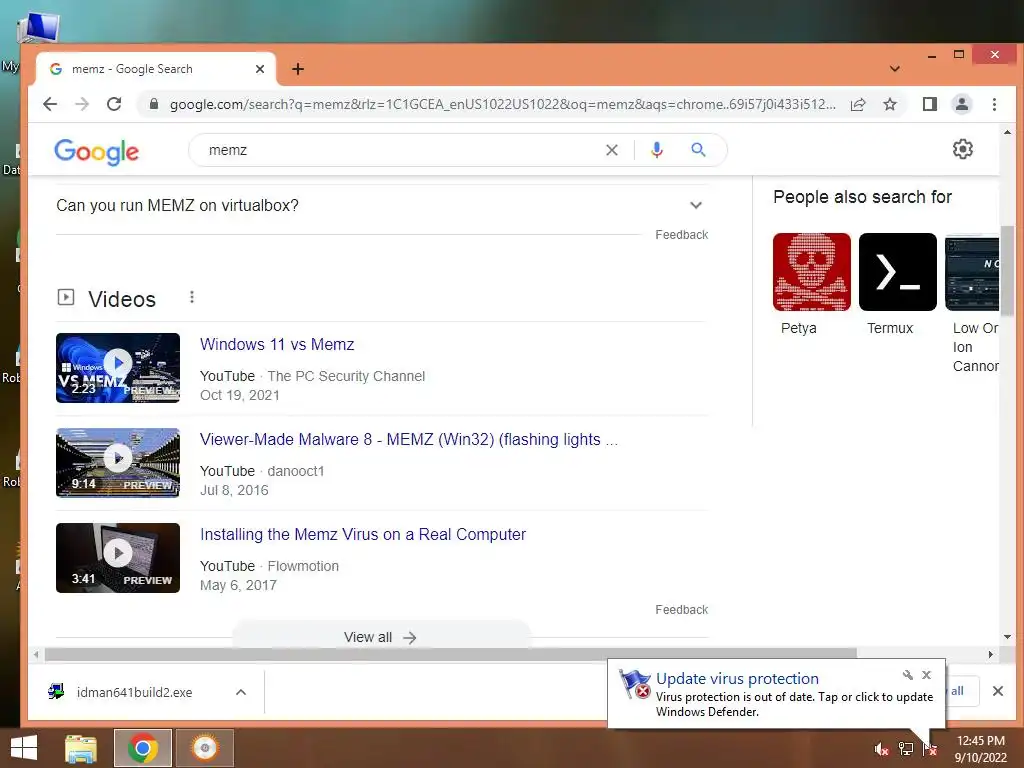Open the Windows Start button
1024x768 pixels.
(x=24, y=748)
